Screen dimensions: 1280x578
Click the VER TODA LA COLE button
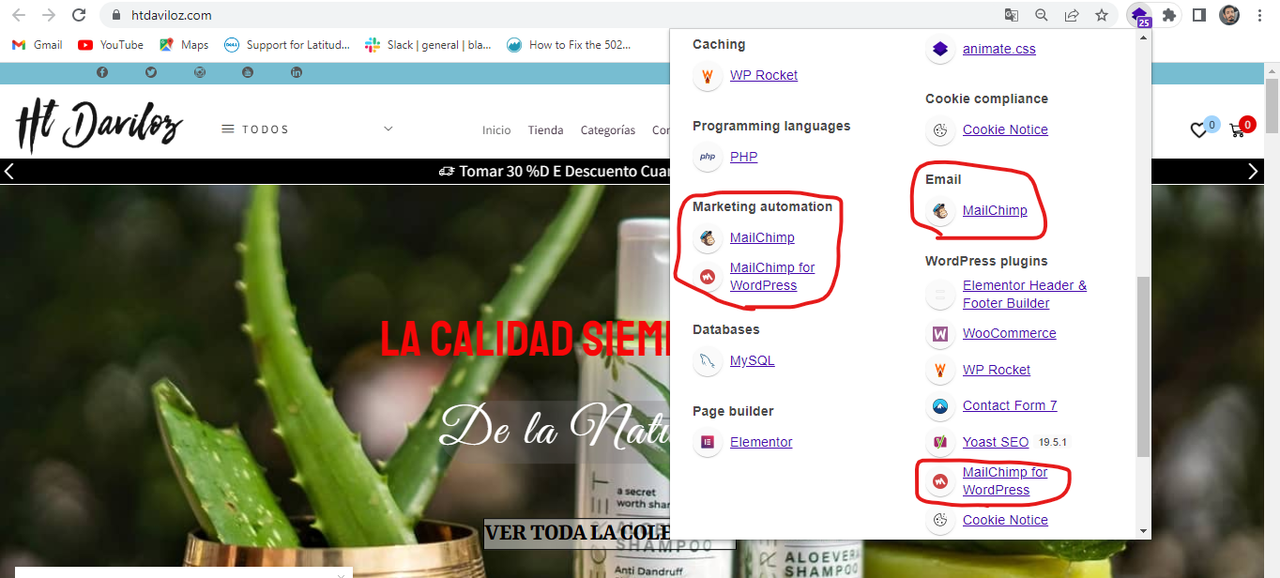click(x=609, y=533)
